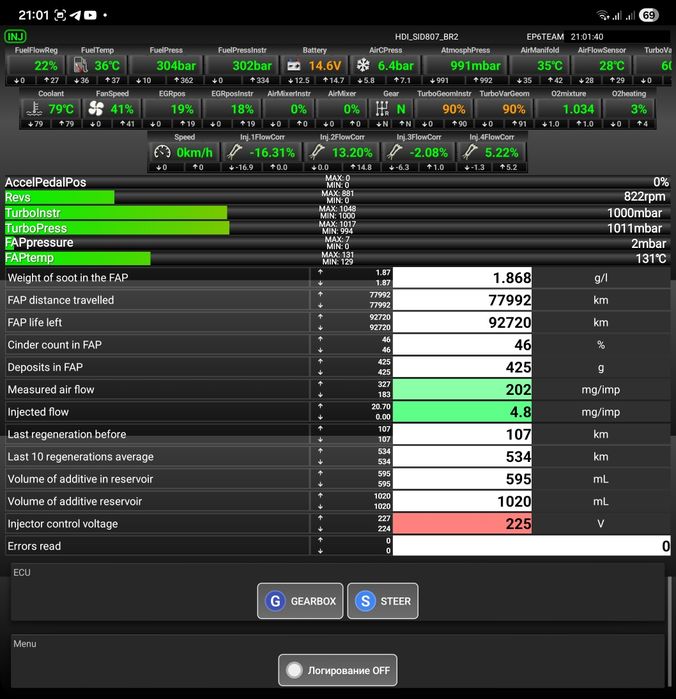Tap the 92720 FAP life left value
Viewport: 676px width, 699px height.
tap(462, 322)
